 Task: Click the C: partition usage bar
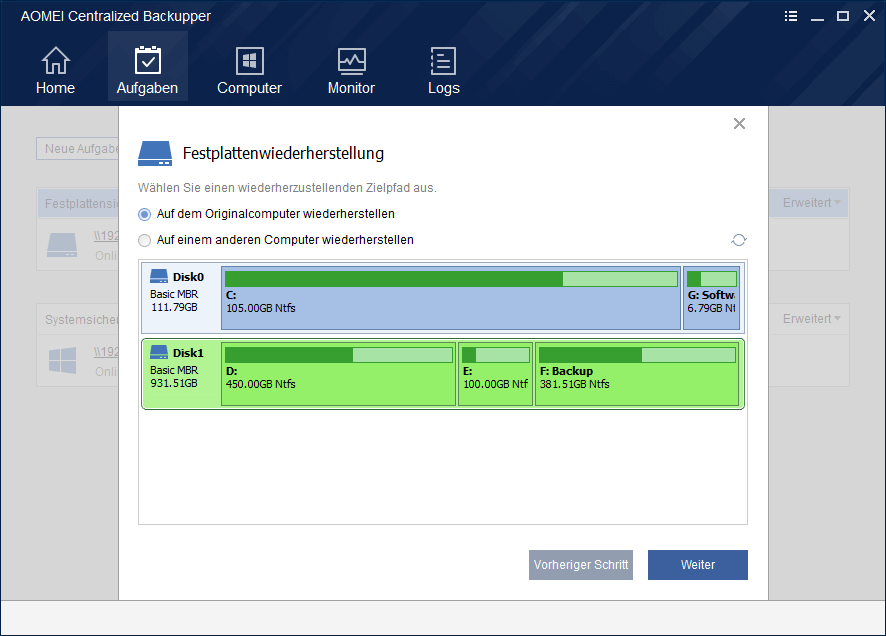coord(451,279)
